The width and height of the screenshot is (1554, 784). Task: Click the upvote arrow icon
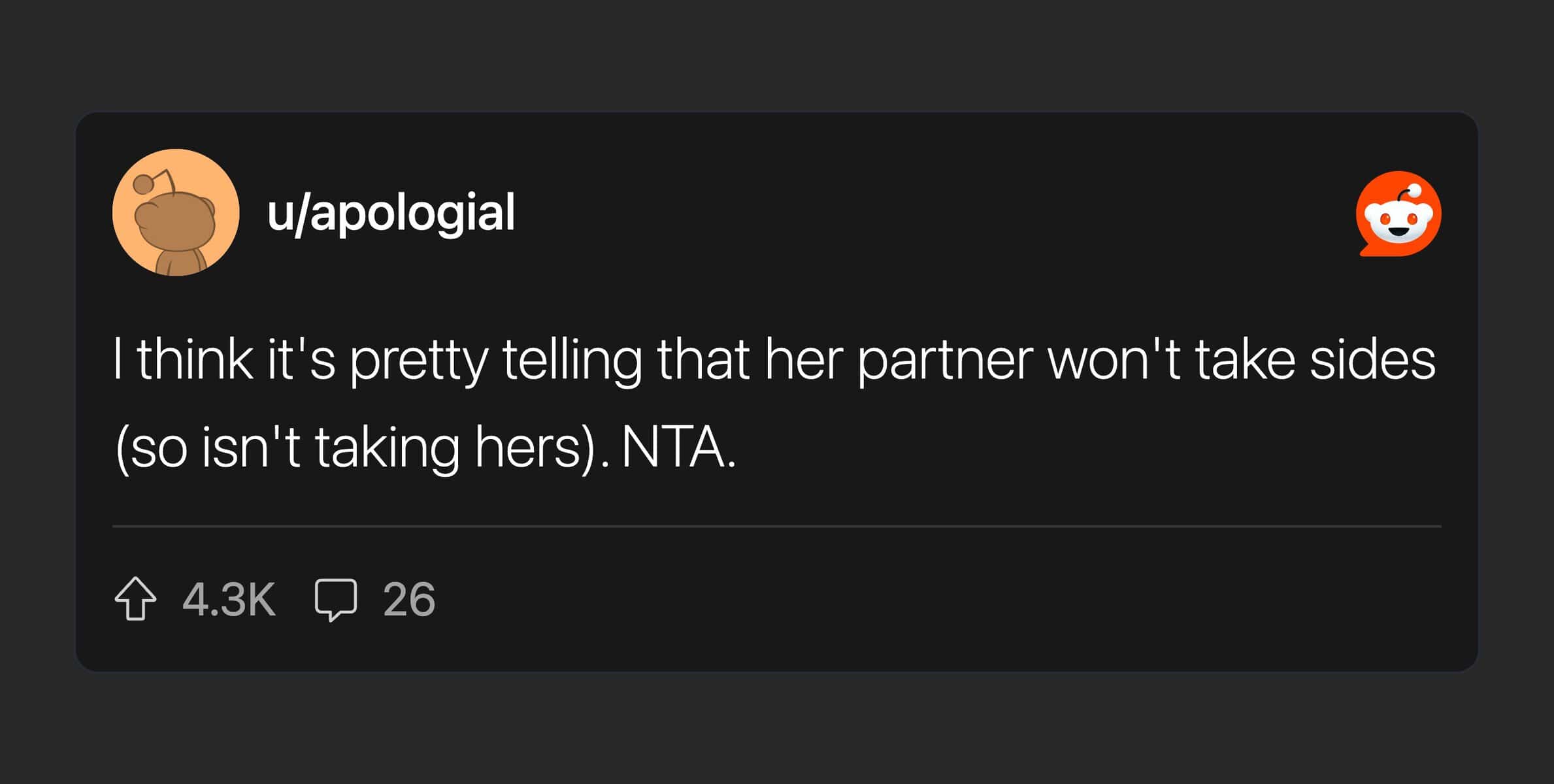pyautogui.click(x=135, y=598)
